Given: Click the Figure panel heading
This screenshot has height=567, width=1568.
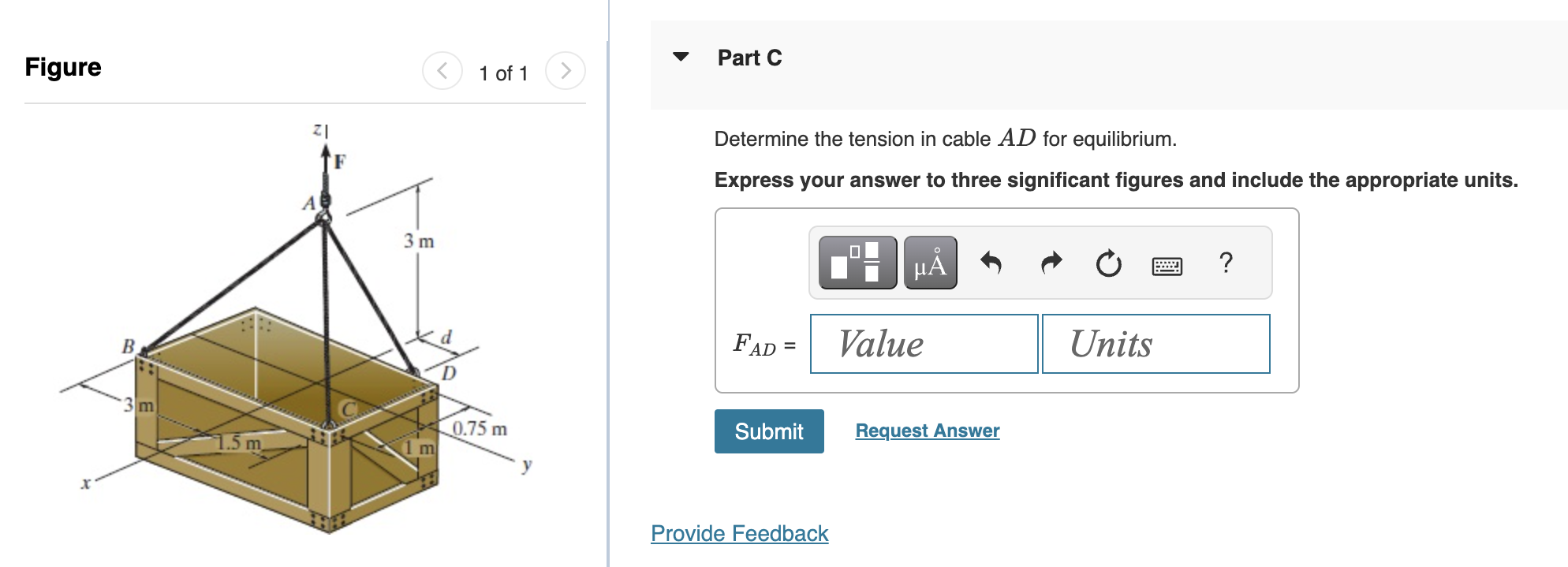Looking at the screenshot, I should click(63, 67).
